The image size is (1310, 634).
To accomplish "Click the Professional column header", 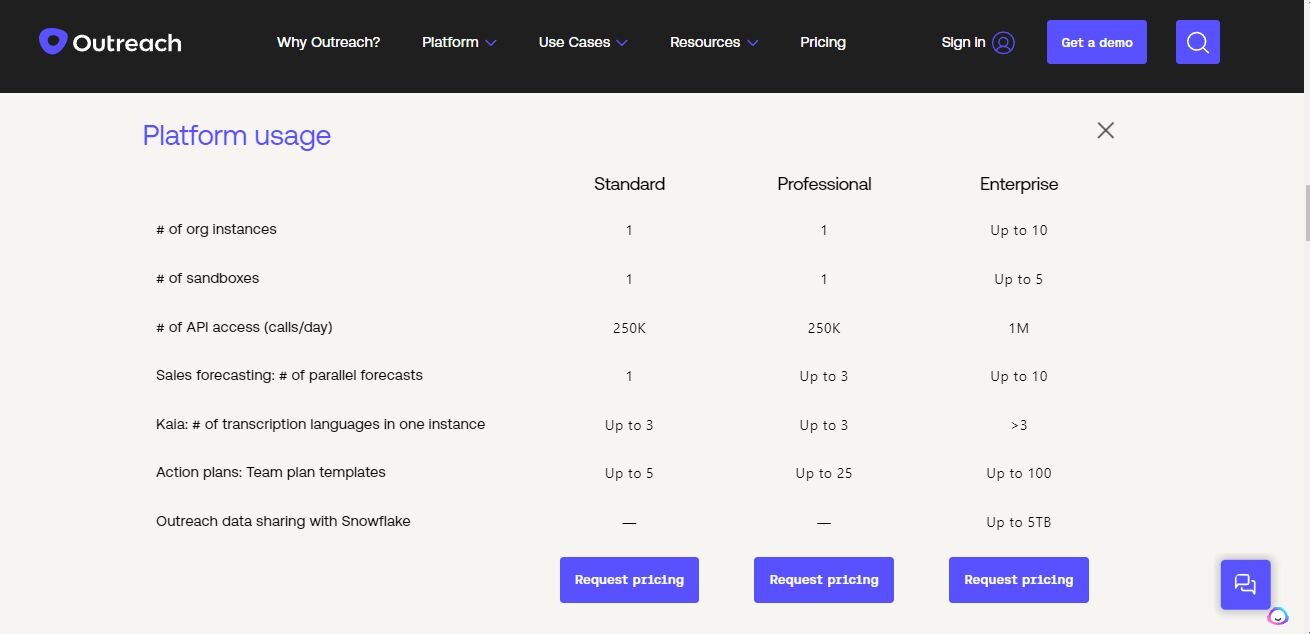I will tap(824, 184).
